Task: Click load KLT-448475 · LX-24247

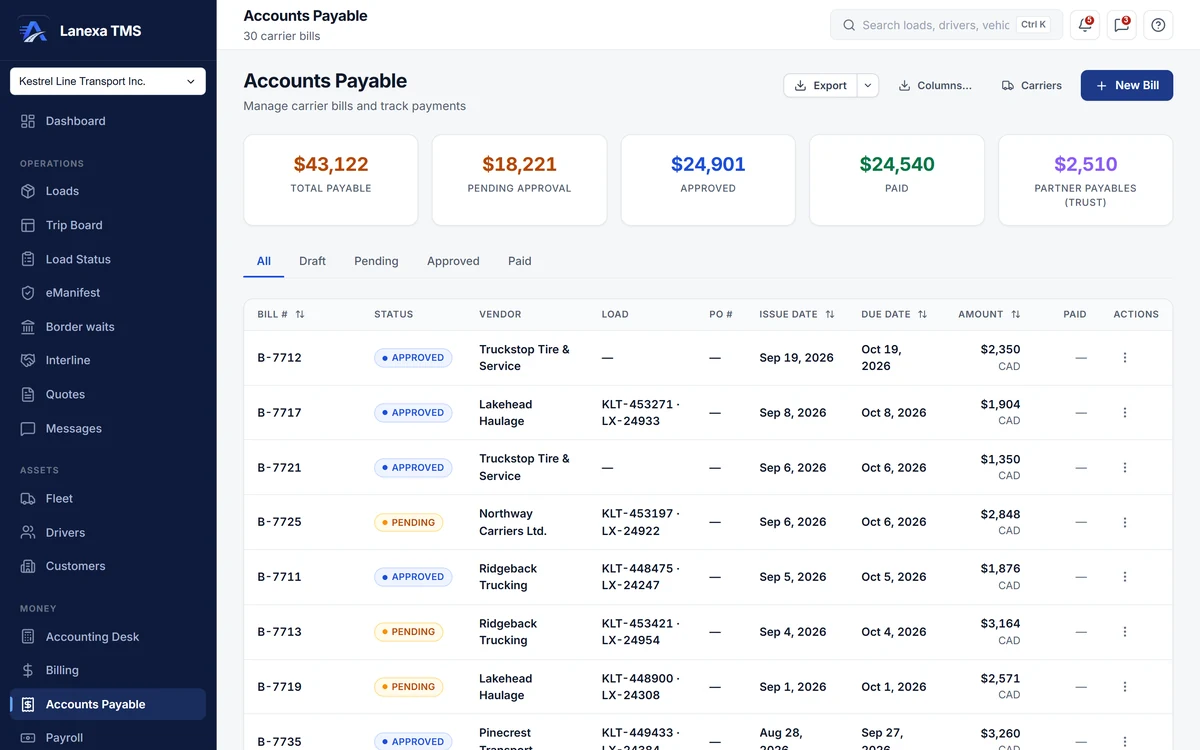Action: pos(641,577)
